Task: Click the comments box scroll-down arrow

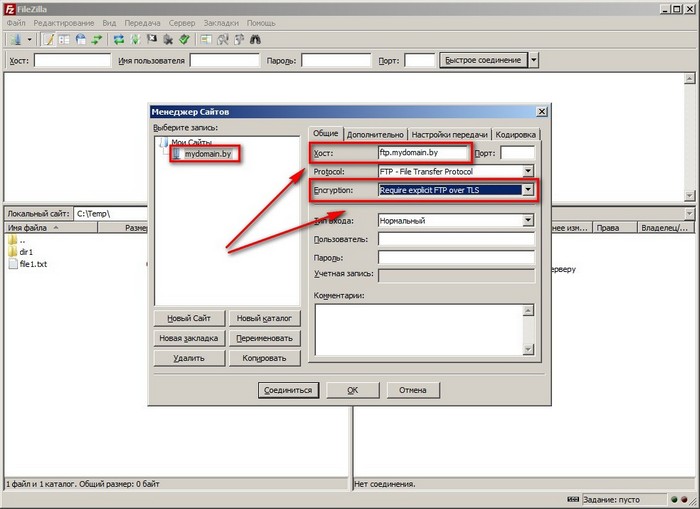Action: tap(528, 349)
